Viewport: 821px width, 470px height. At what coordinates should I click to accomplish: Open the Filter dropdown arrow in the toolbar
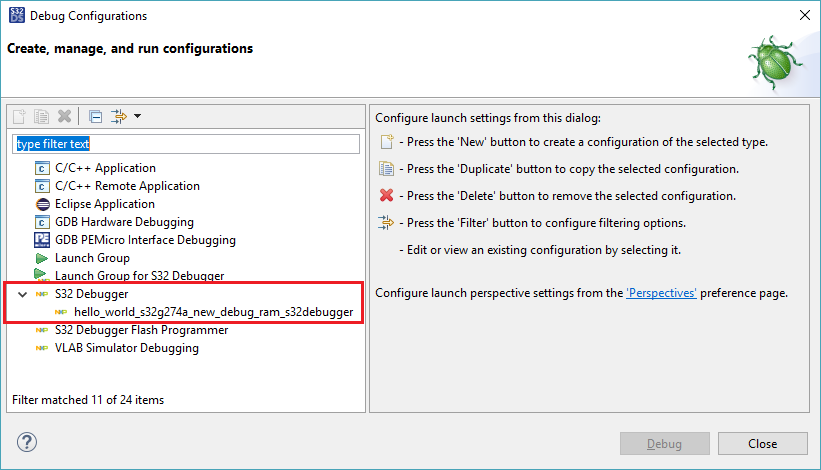click(x=138, y=116)
